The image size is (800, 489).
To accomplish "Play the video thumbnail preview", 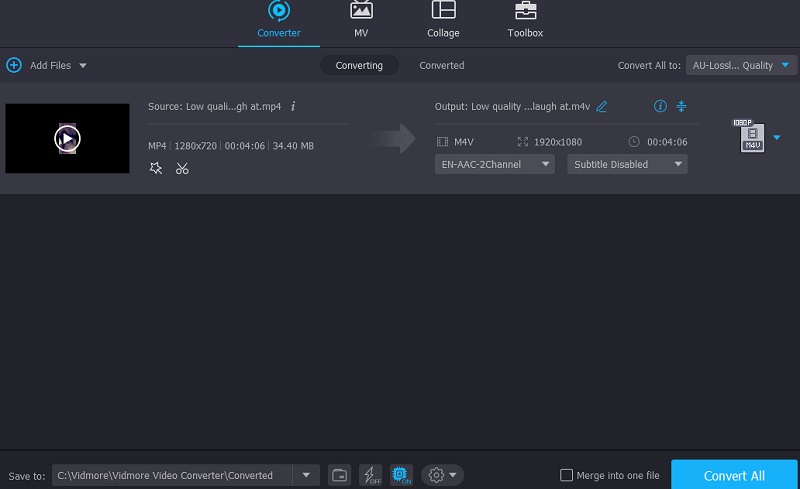I will pyautogui.click(x=67, y=138).
